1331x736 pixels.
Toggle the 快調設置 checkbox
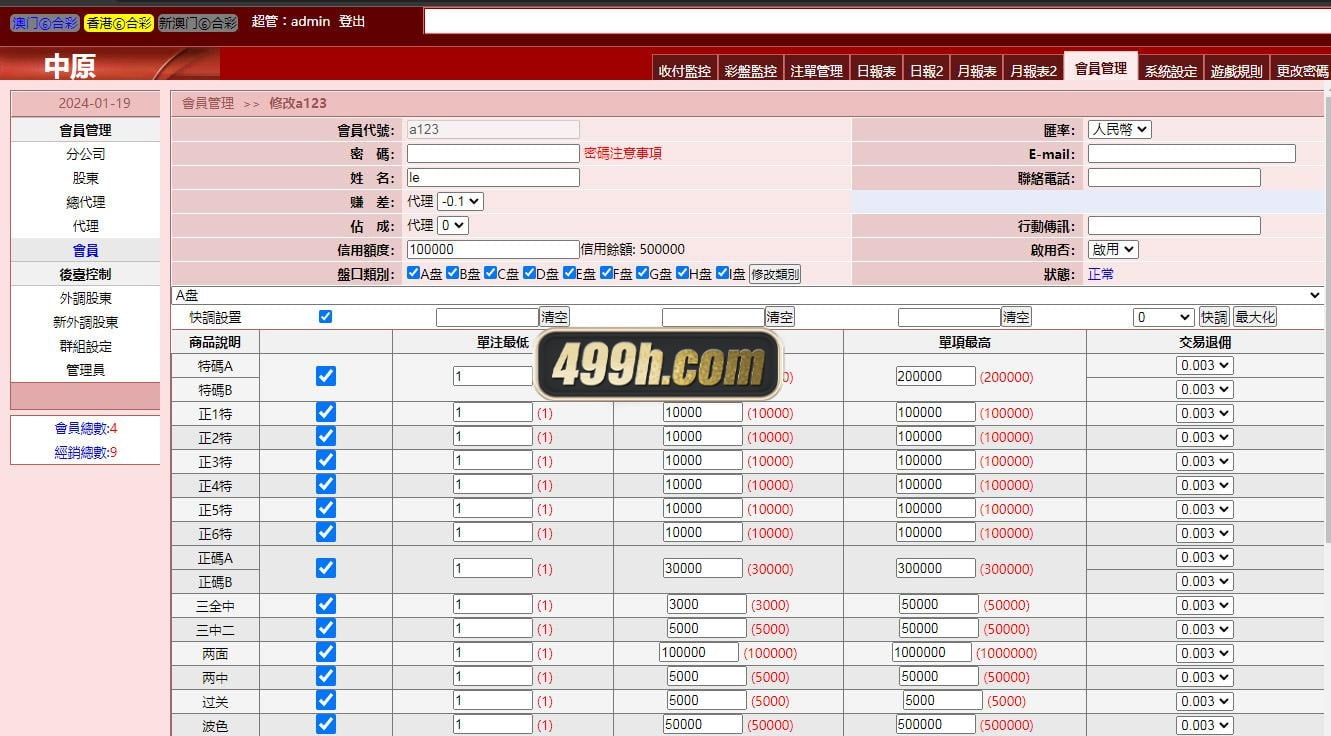click(325, 316)
